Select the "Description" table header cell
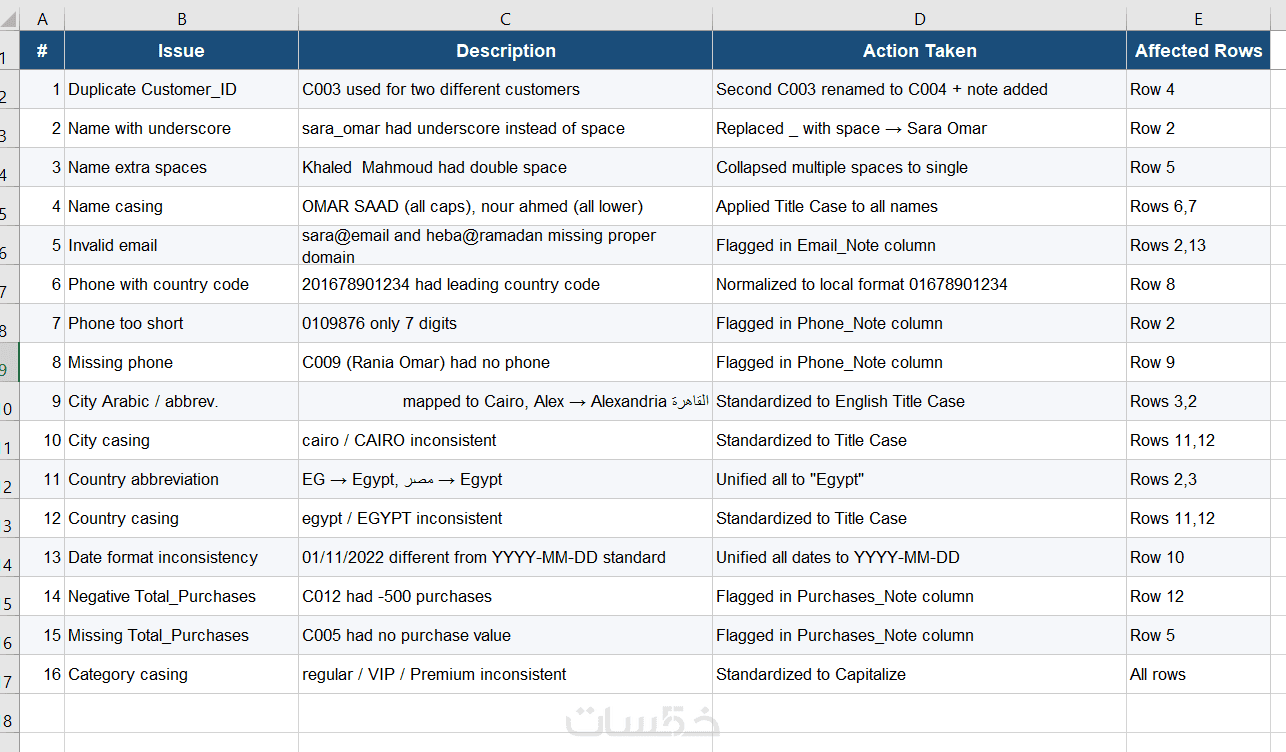This screenshot has width=1286, height=752. 505,51
